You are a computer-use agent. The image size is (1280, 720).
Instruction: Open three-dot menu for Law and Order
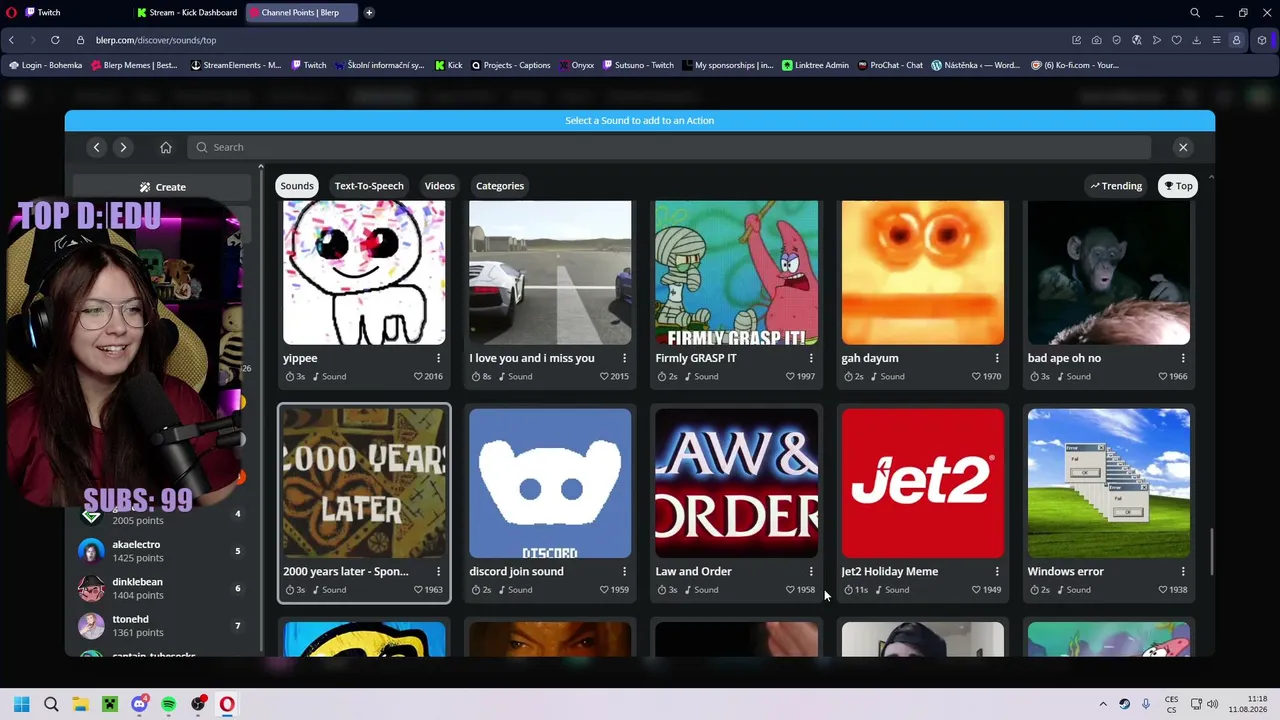811,571
